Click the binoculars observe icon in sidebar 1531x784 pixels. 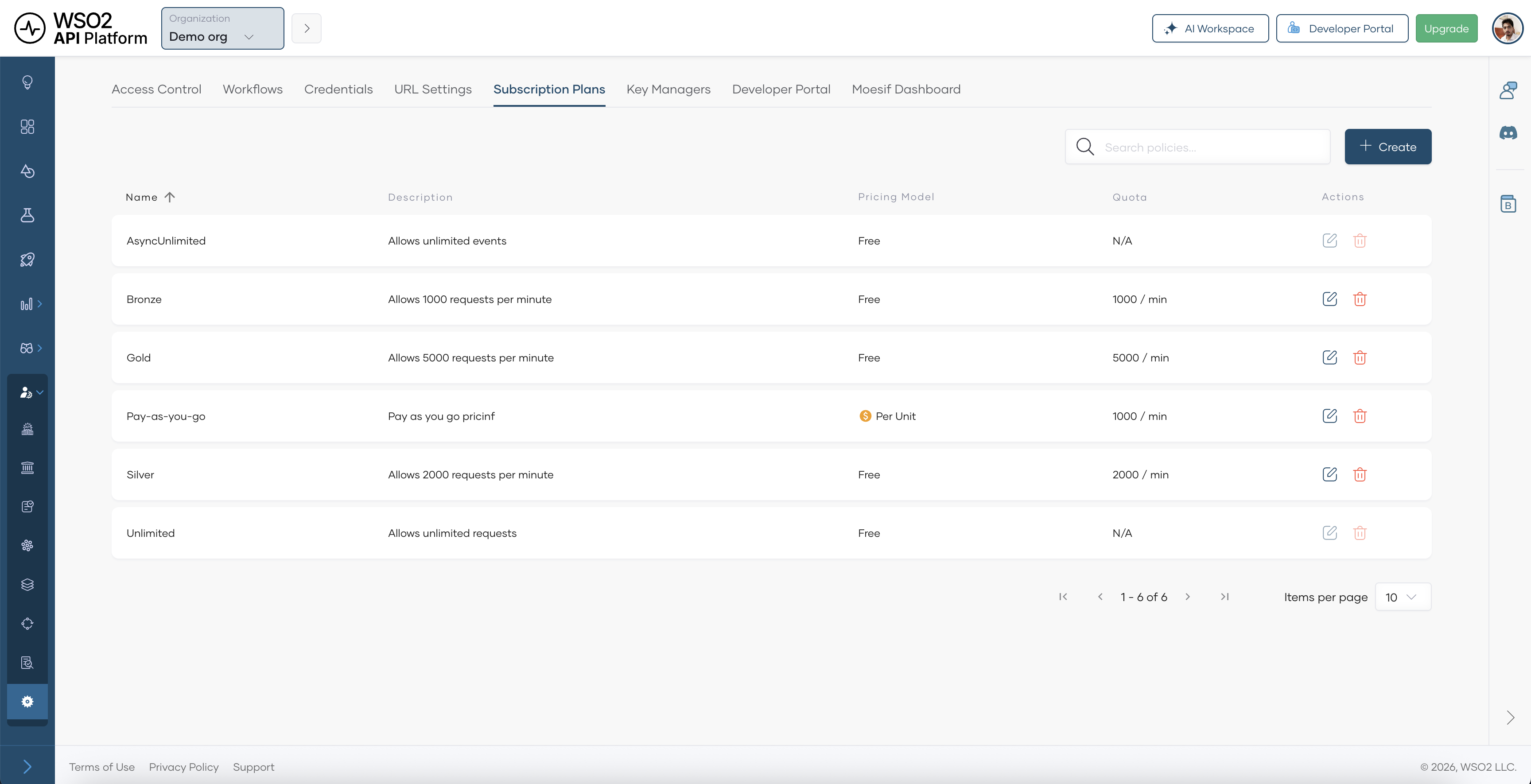[27, 348]
